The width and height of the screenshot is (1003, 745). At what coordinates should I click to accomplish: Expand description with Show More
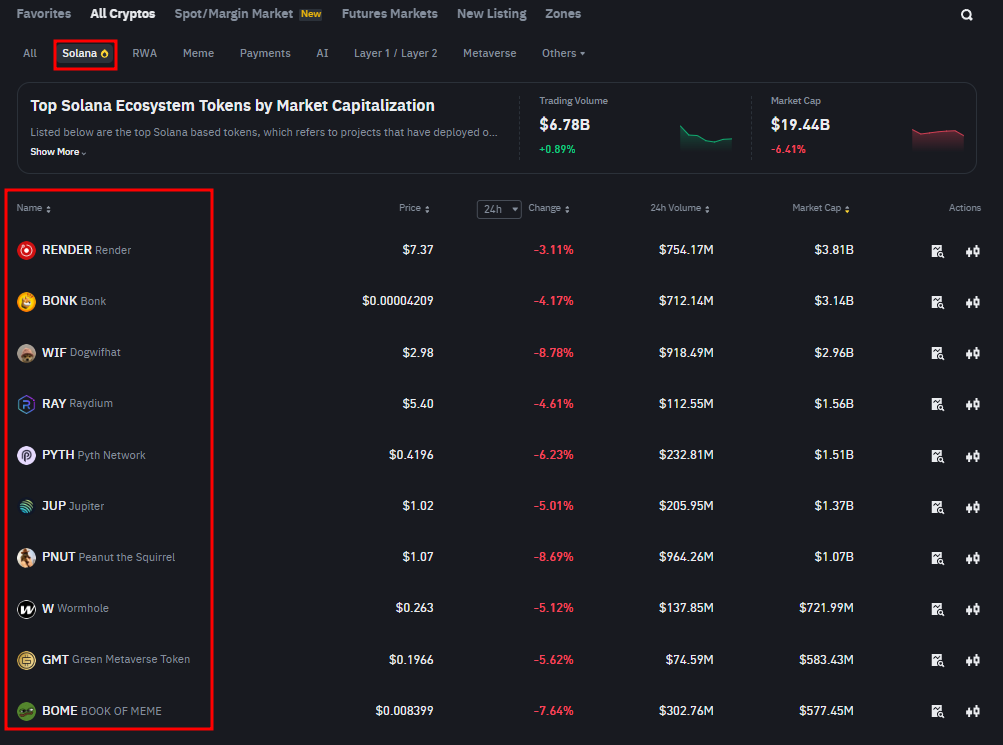pyautogui.click(x=58, y=152)
